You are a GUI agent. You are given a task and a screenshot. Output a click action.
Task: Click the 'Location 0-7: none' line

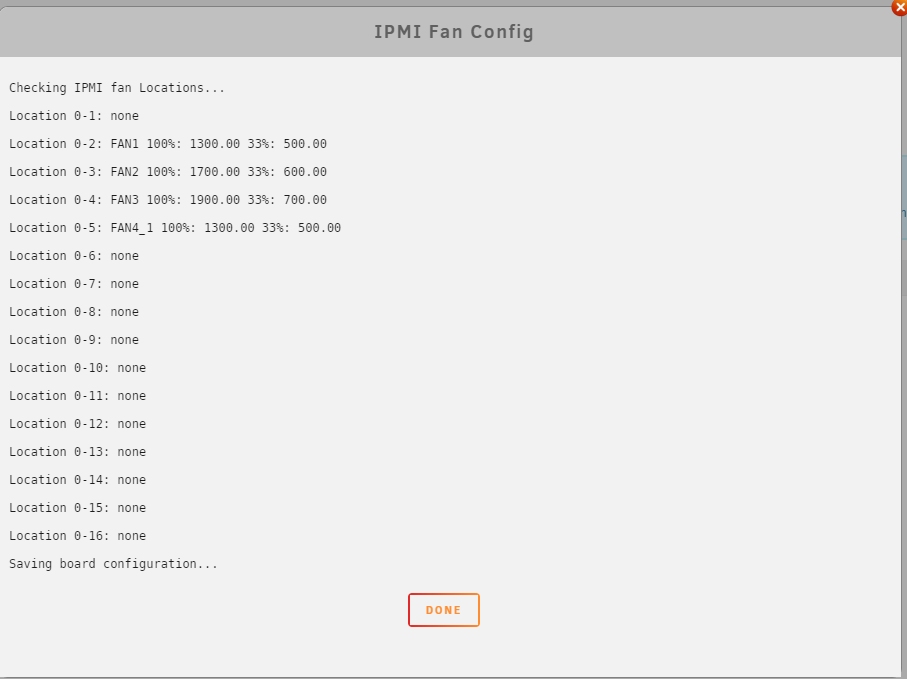74,283
